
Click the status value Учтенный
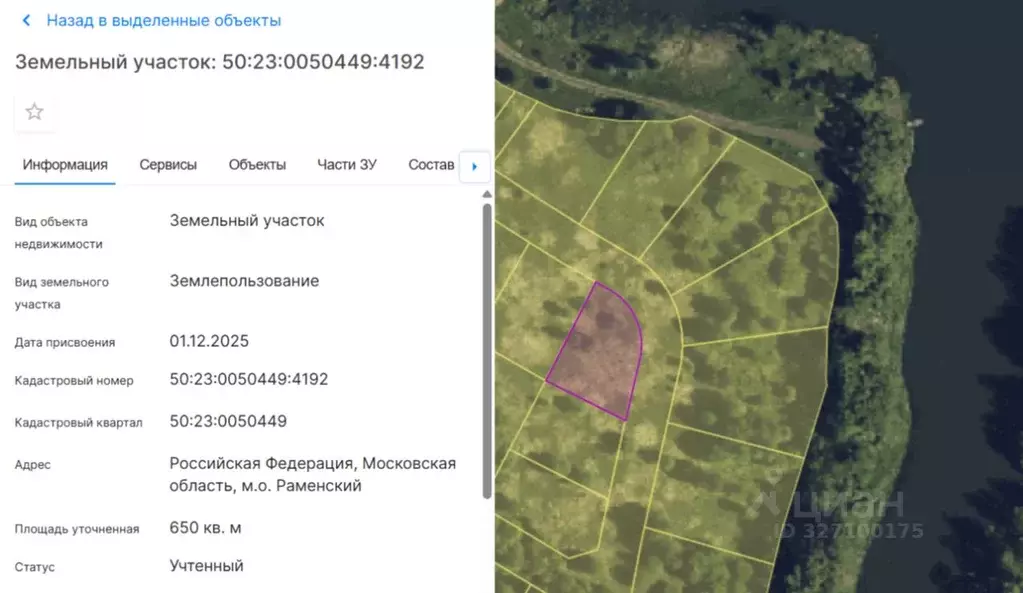pyautogui.click(x=208, y=565)
